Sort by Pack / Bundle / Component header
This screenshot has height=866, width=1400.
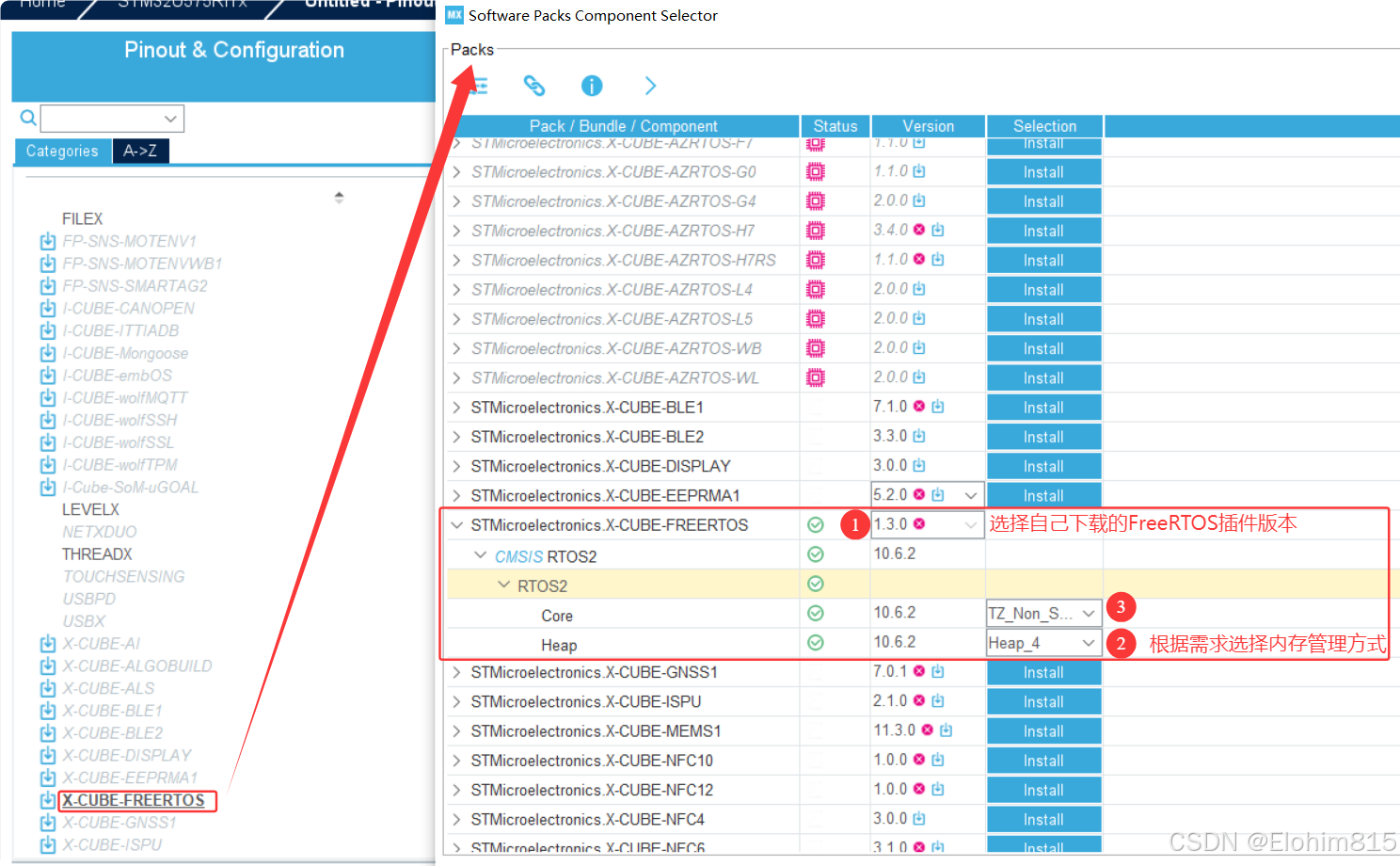[623, 126]
